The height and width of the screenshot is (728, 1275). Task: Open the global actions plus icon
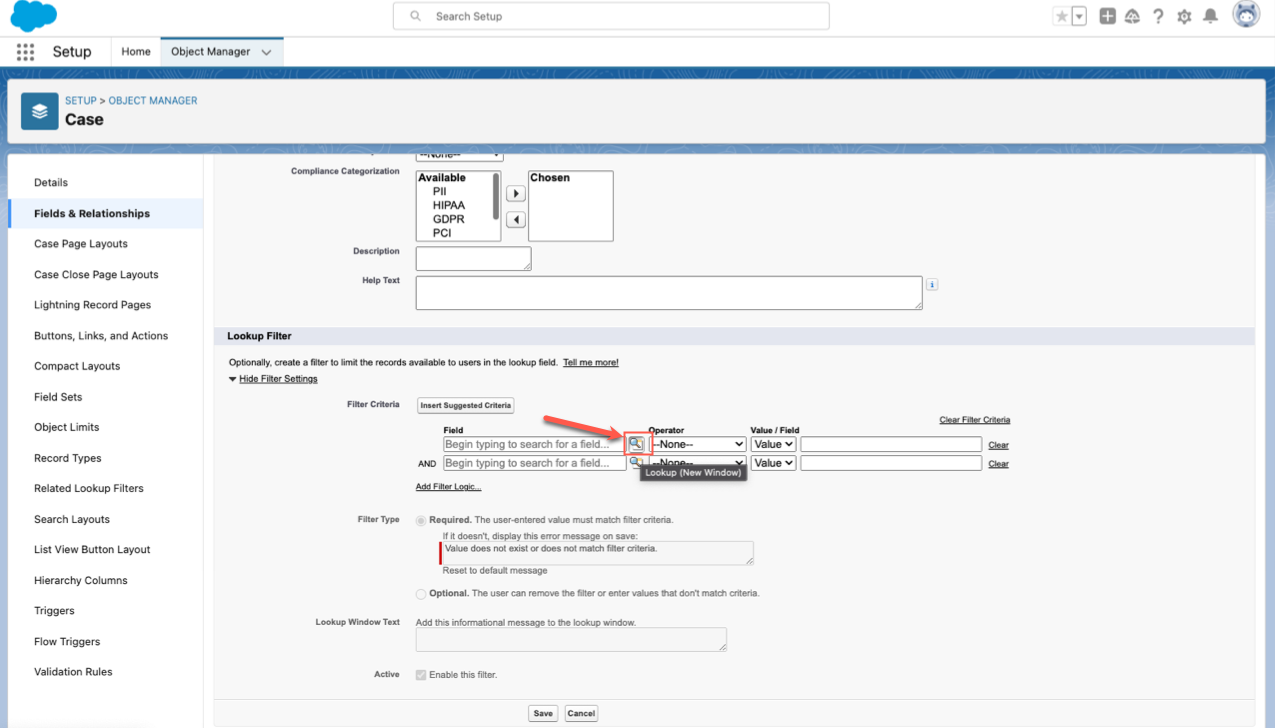click(x=1107, y=16)
